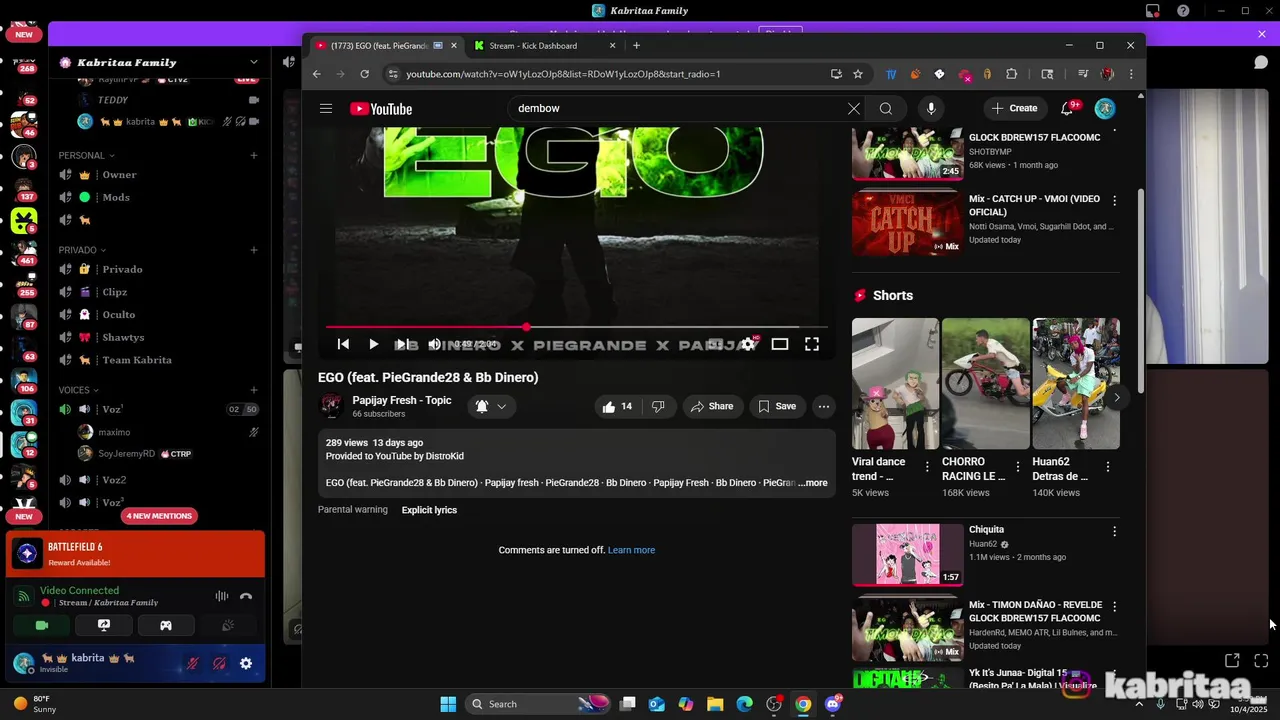Collapse the VOICES category in Discord
This screenshot has height=720, width=1280.
pos(79,390)
